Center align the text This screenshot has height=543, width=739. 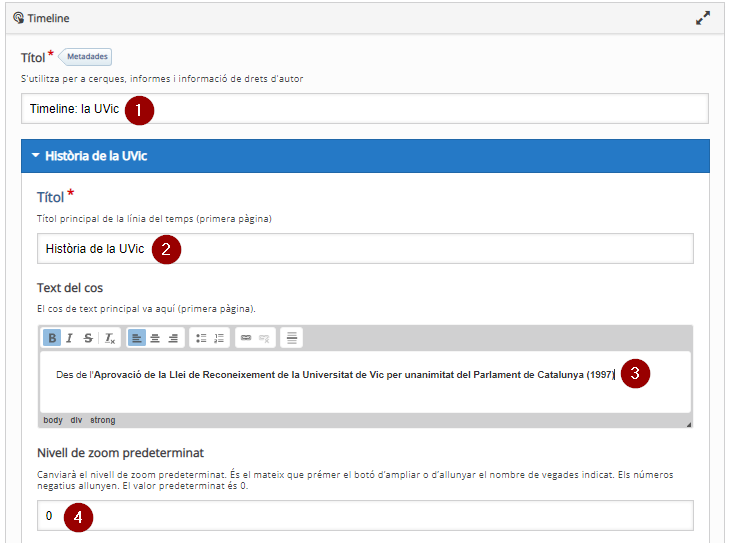tap(155, 338)
